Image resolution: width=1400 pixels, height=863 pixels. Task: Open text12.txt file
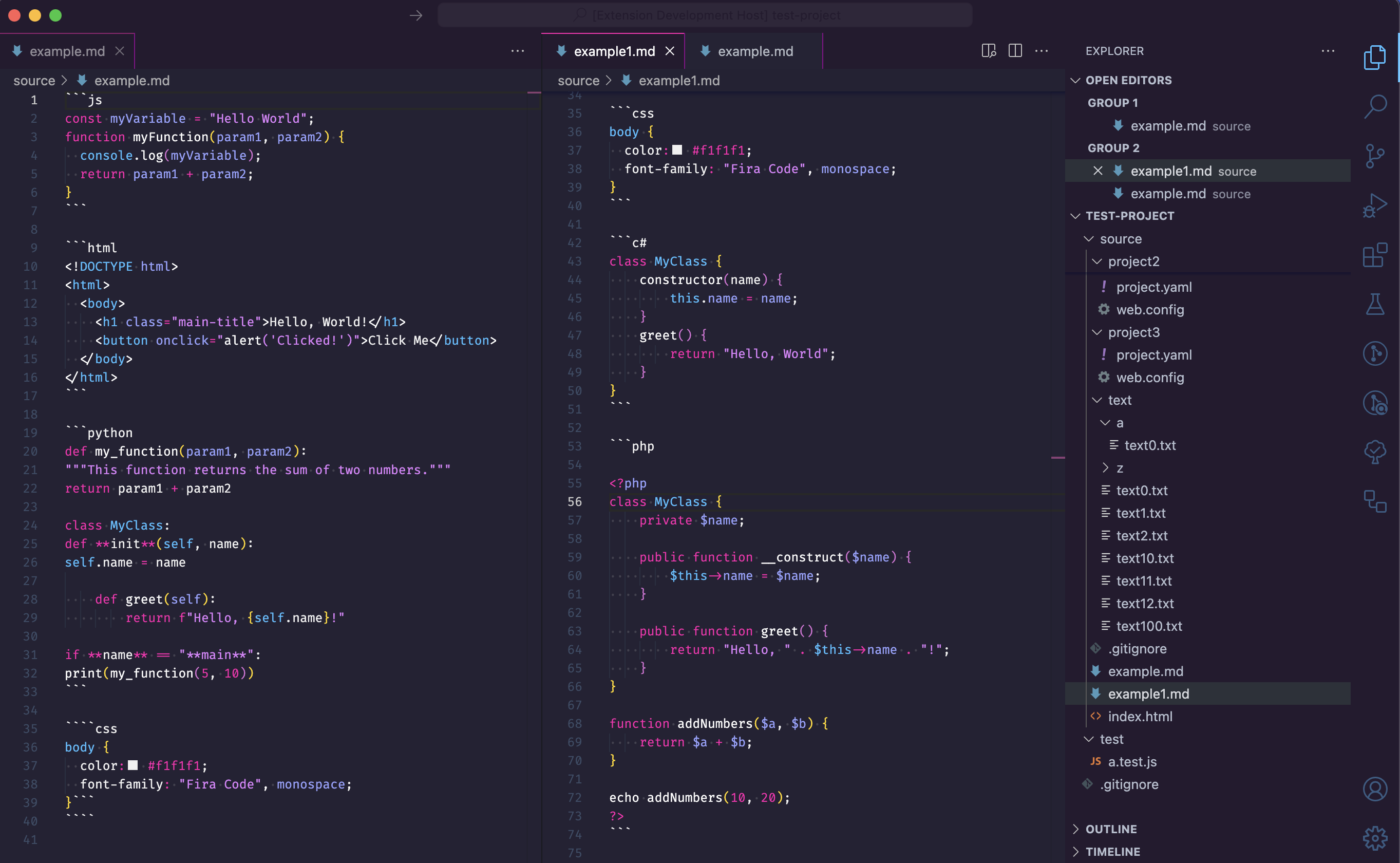tap(1208, 603)
